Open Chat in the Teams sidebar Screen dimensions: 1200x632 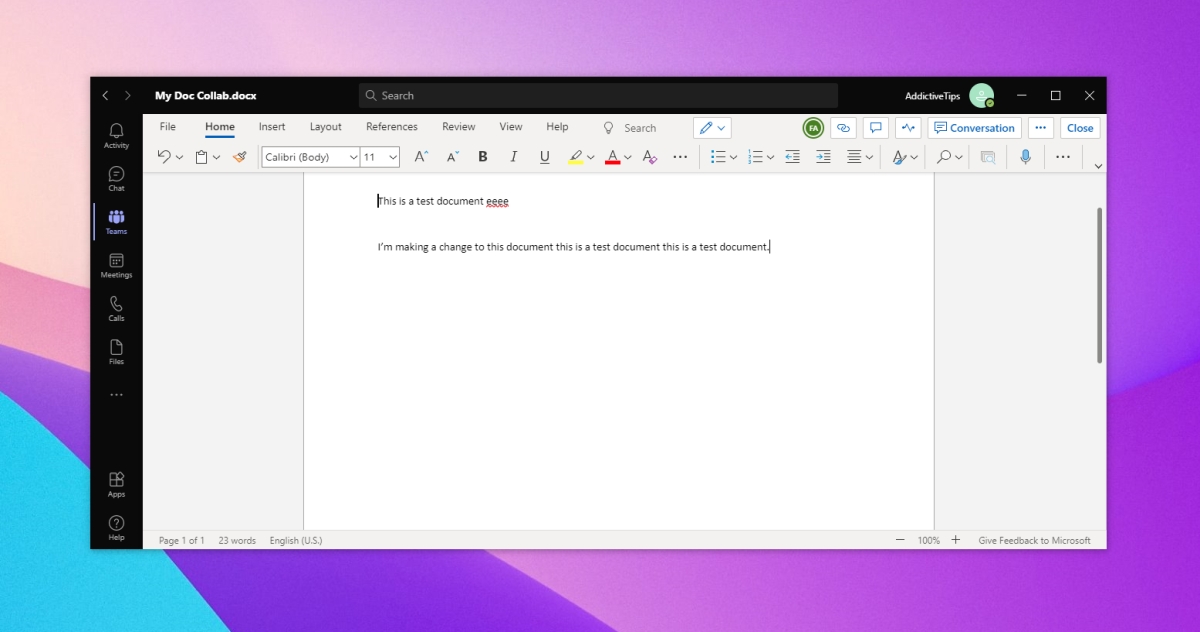pos(116,179)
